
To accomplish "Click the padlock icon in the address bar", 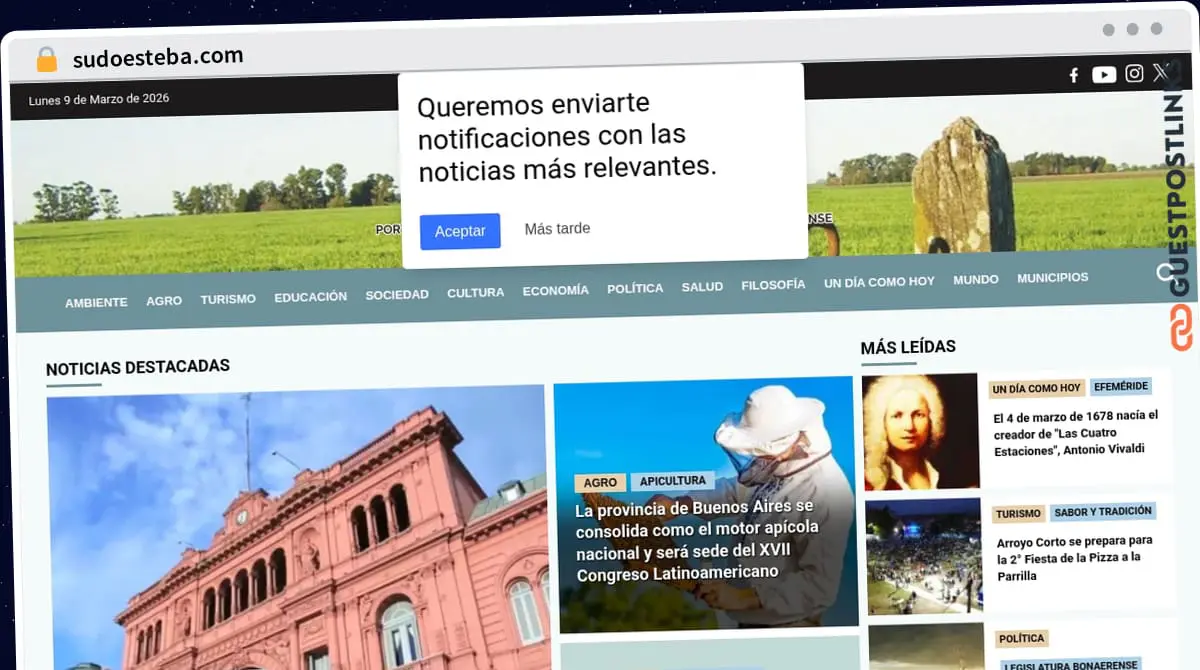I will click(44, 56).
